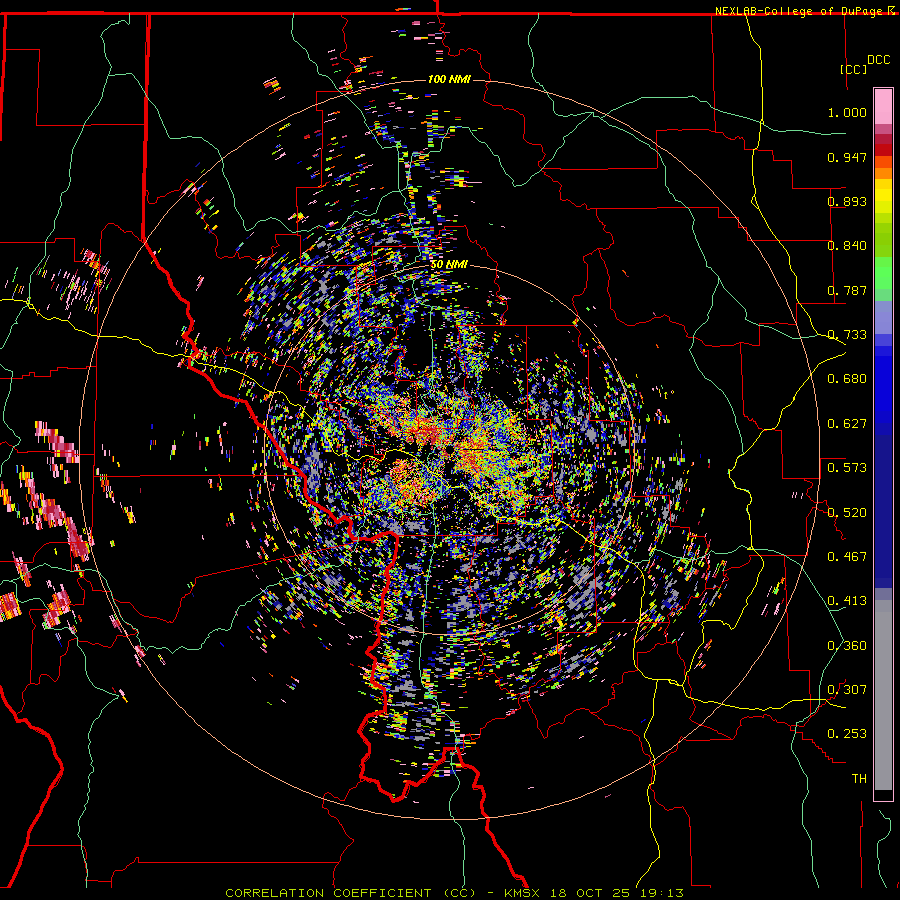Click the DCC product label
This screenshot has height=900, width=900.
click(878, 60)
